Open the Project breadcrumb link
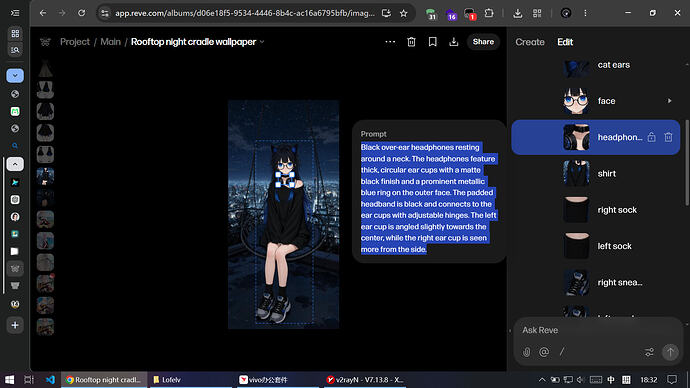This screenshot has width=690, height=388. 75,42
